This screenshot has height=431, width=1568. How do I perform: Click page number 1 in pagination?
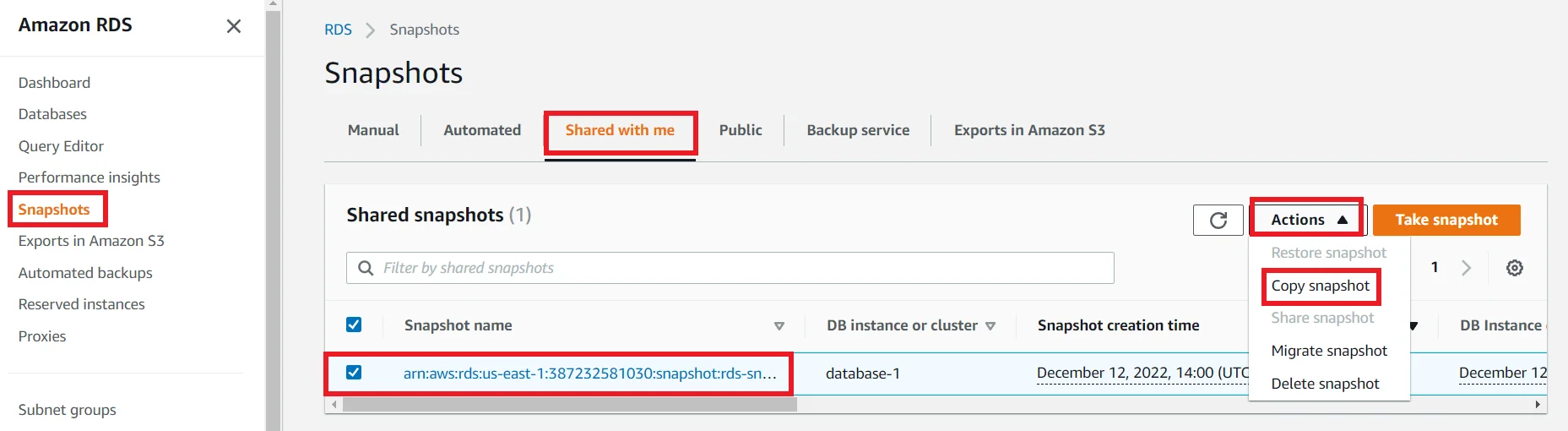click(1435, 267)
